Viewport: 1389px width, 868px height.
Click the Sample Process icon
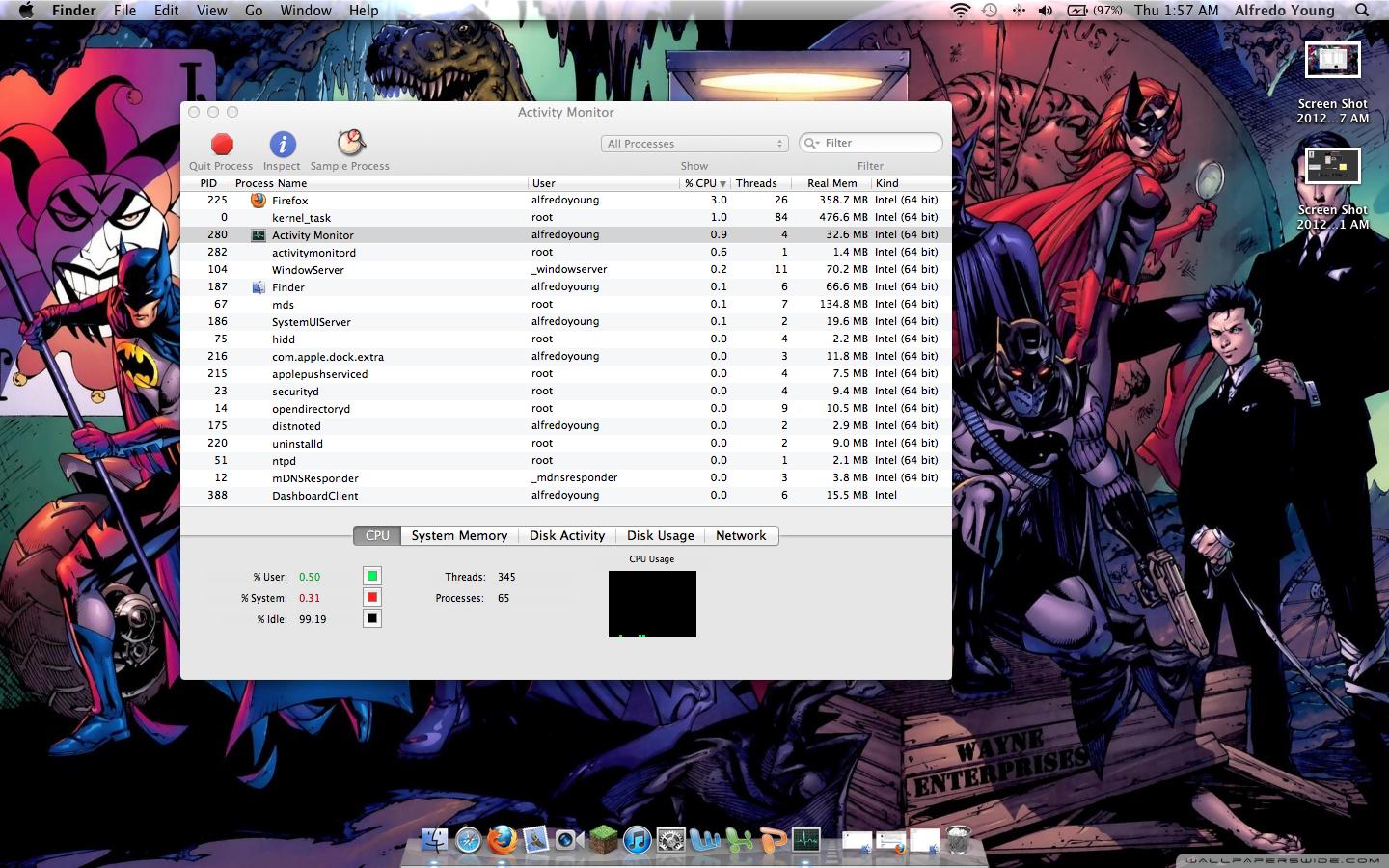[x=350, y=143]
